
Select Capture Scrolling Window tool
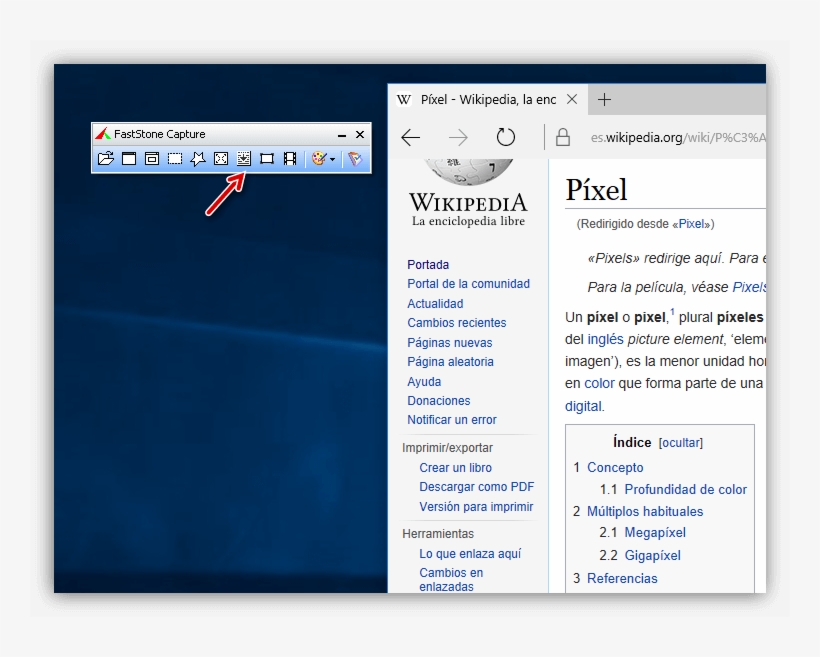[x=244, y=158]
